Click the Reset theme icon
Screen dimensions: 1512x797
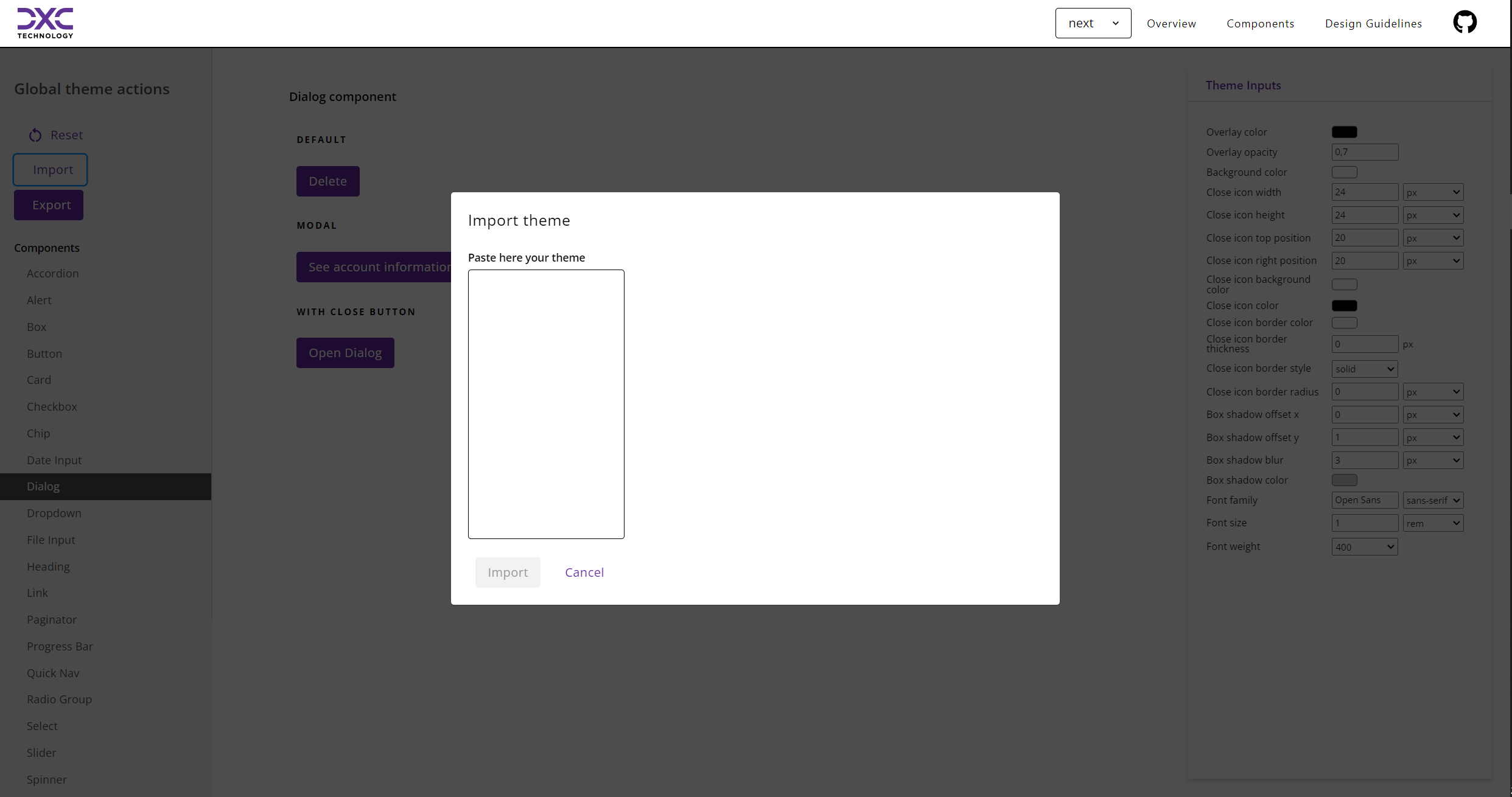tap(35, 135)
